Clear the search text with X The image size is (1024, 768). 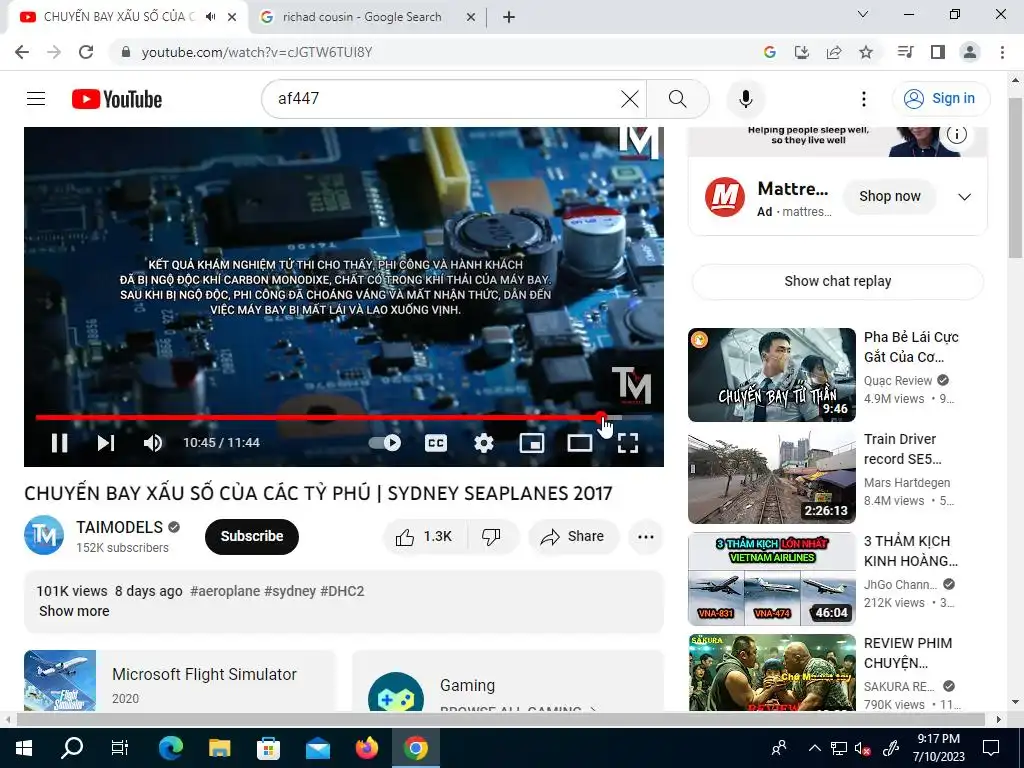(x=630, y=99)
